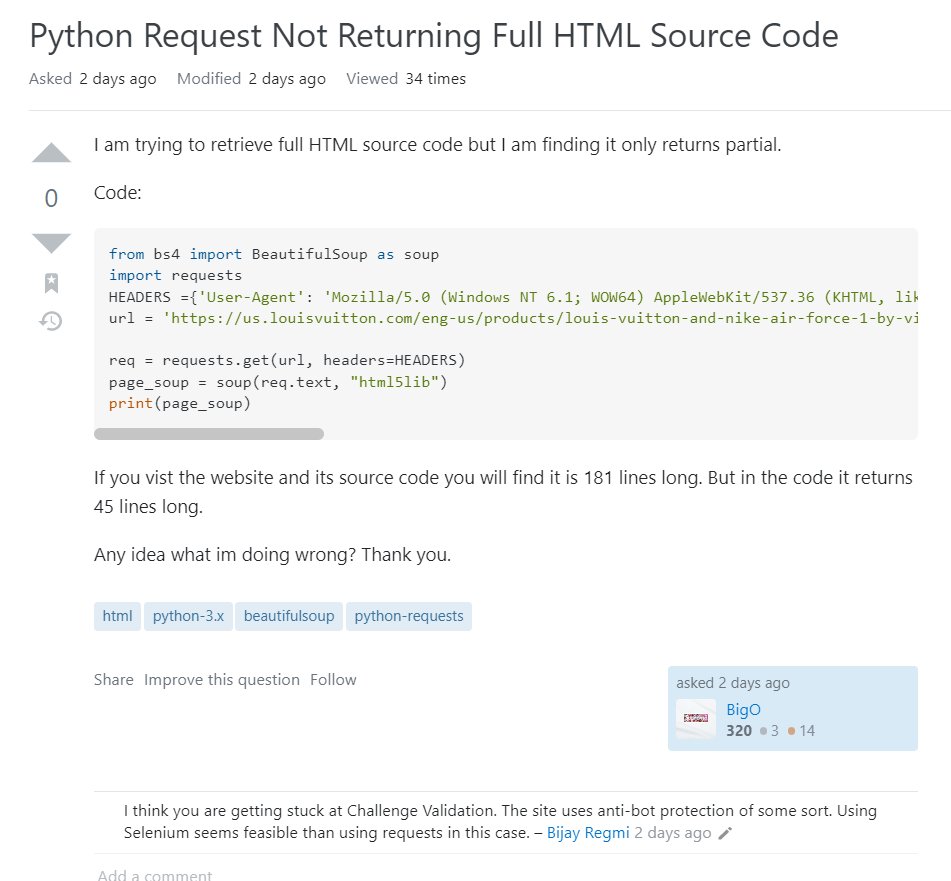
Task: Bookmark this question
Action: tap(51, 283)
